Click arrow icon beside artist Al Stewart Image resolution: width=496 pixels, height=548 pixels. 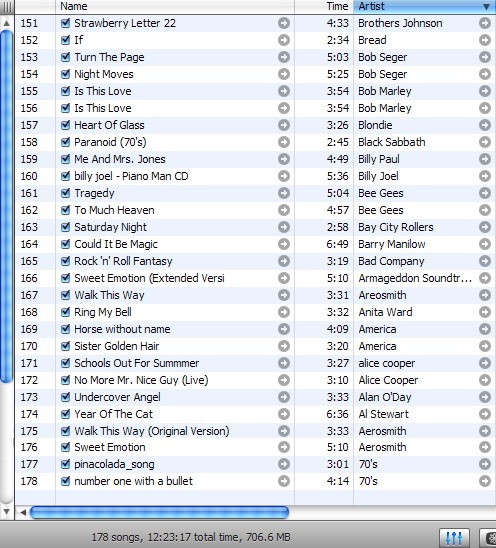pyautogui.click(x=485, y=414)
